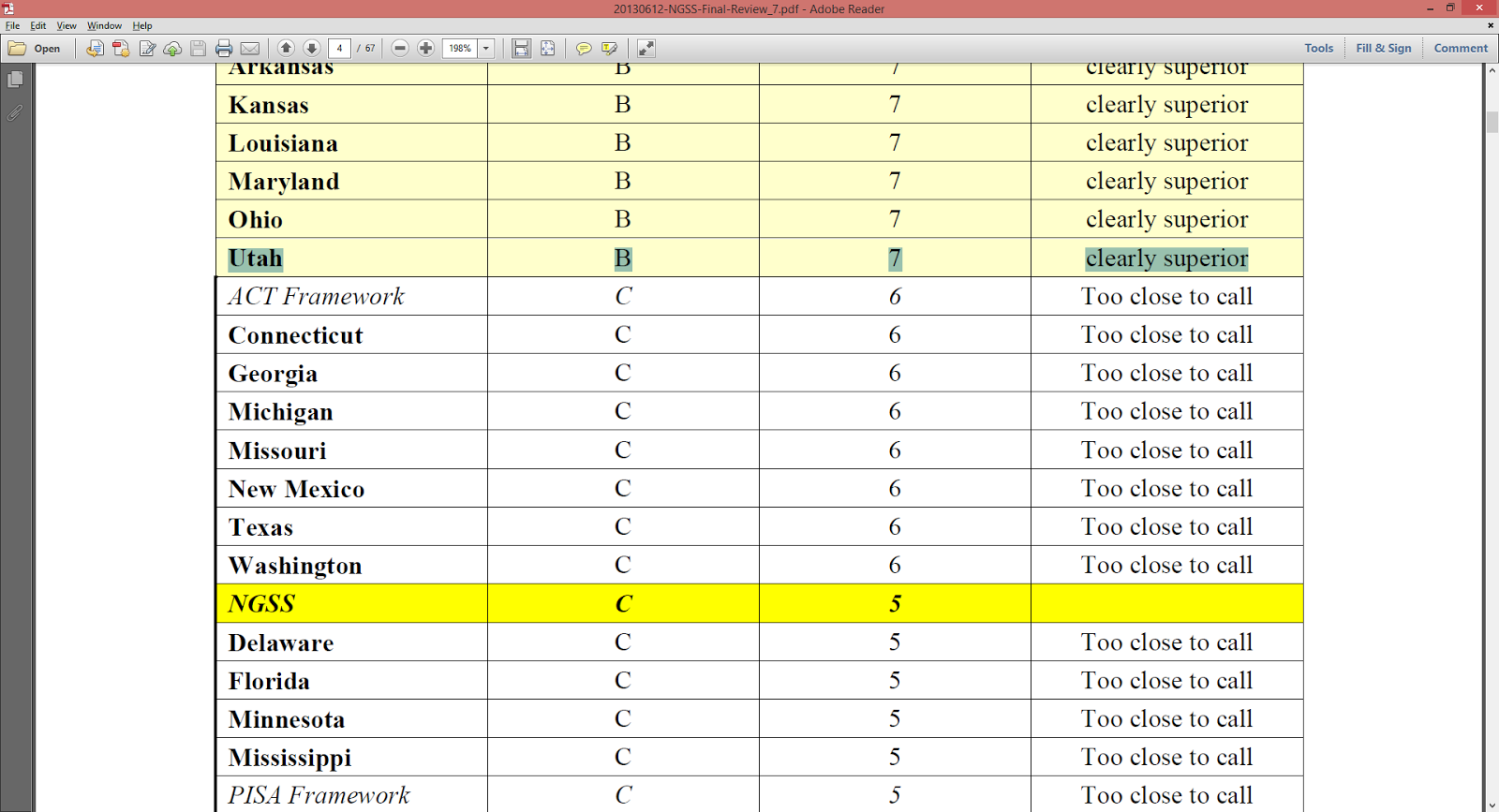Click the 'Mississippi' state name
The height and width of the screenshot is (812, 1499).
(290, 758)
